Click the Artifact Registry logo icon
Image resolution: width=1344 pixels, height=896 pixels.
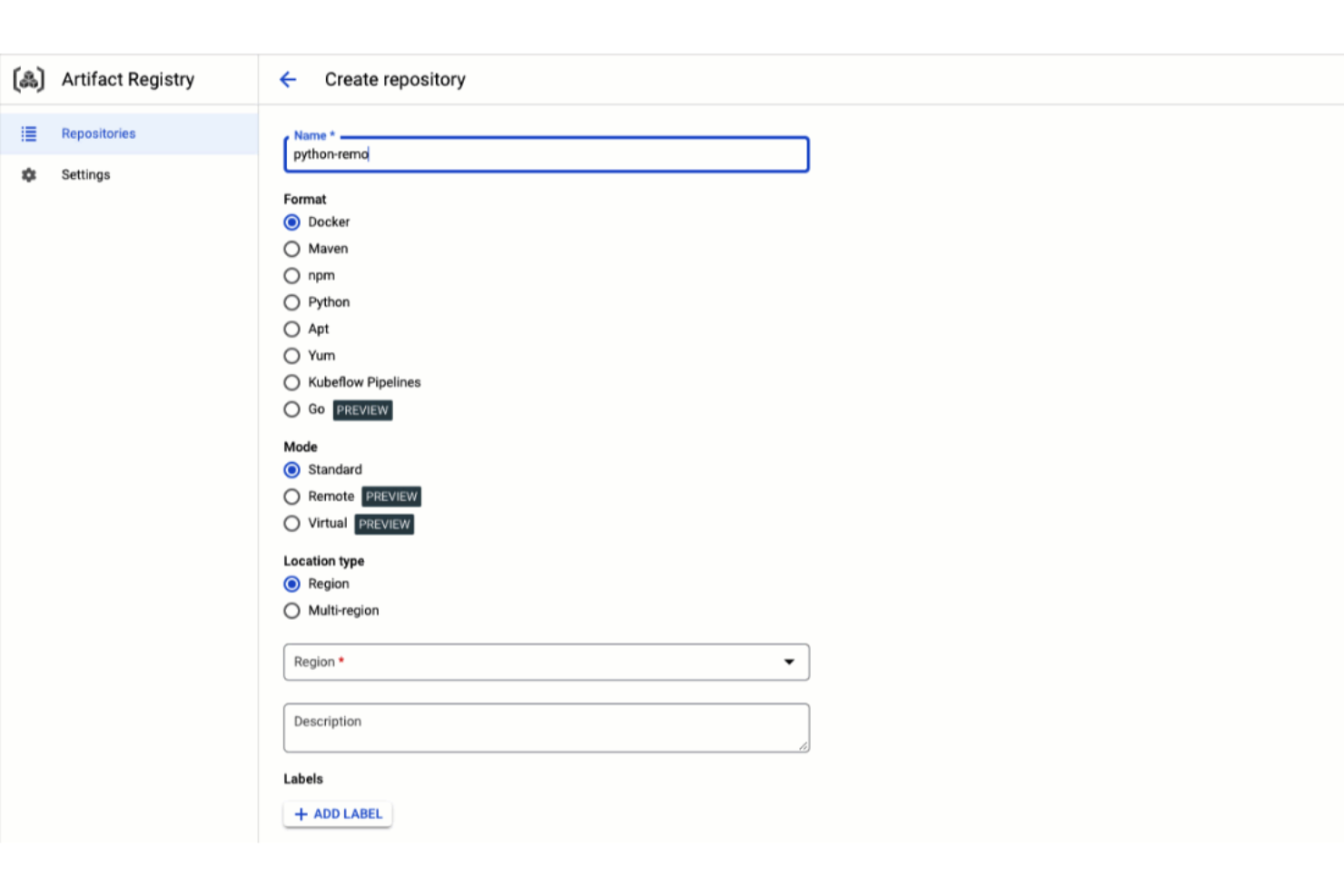pos(29,80)
